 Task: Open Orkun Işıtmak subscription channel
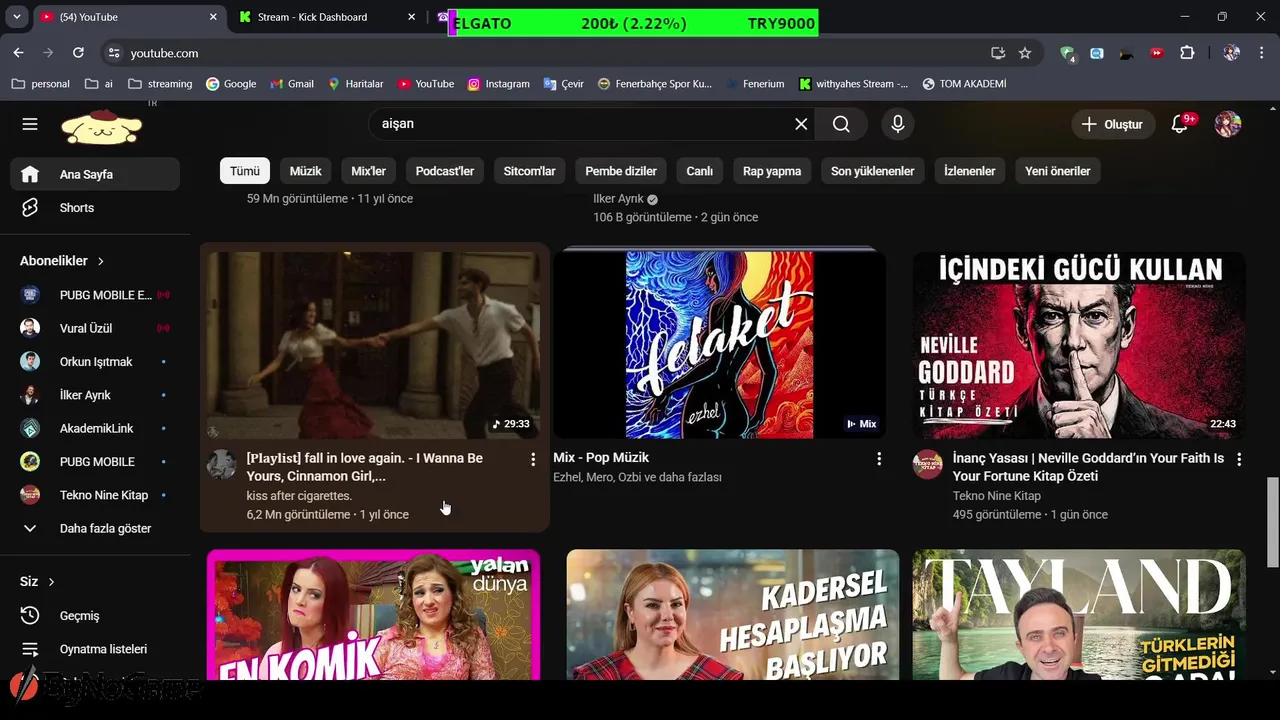[95, 362]
